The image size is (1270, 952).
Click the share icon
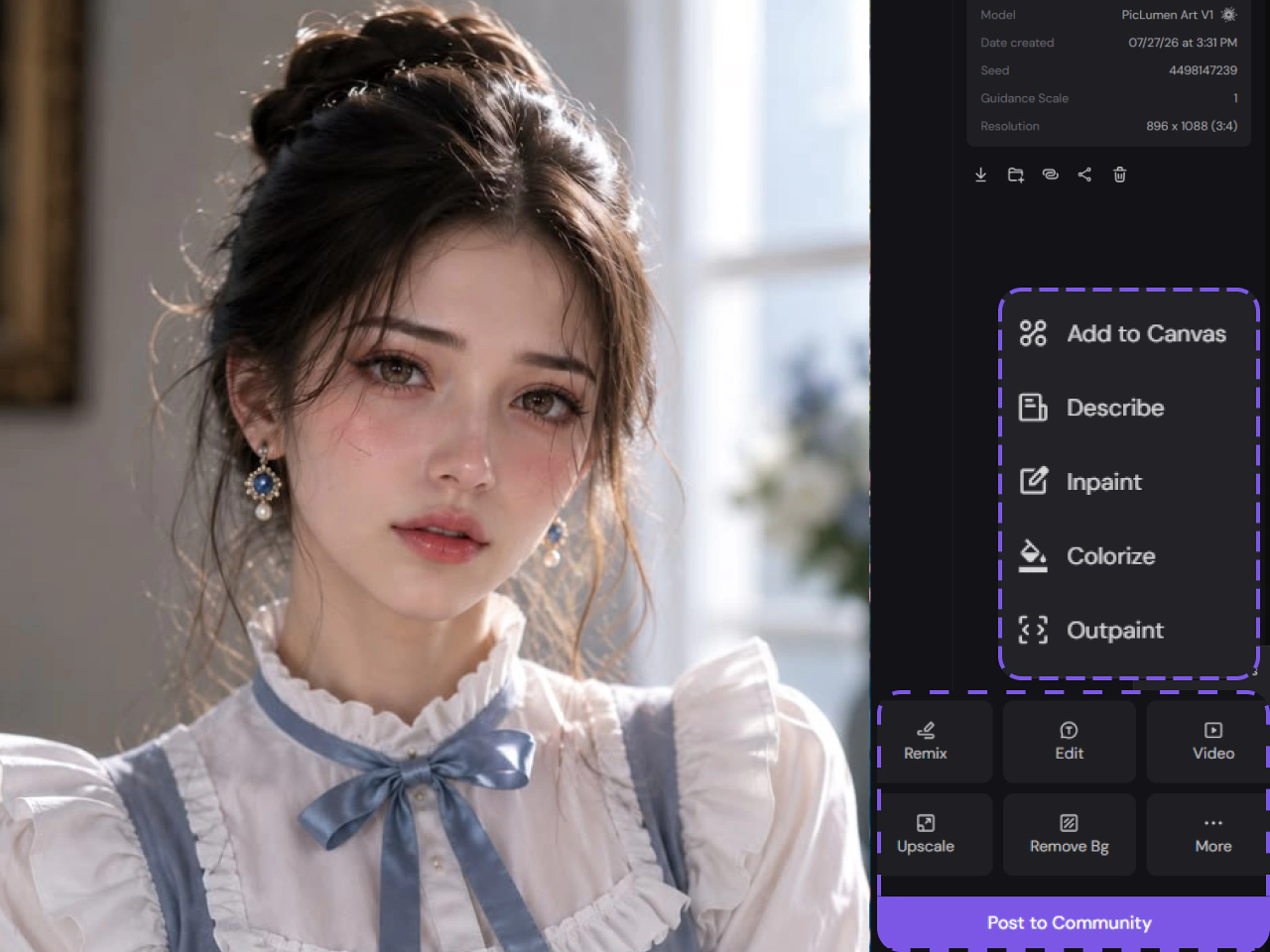(1084, 175)
